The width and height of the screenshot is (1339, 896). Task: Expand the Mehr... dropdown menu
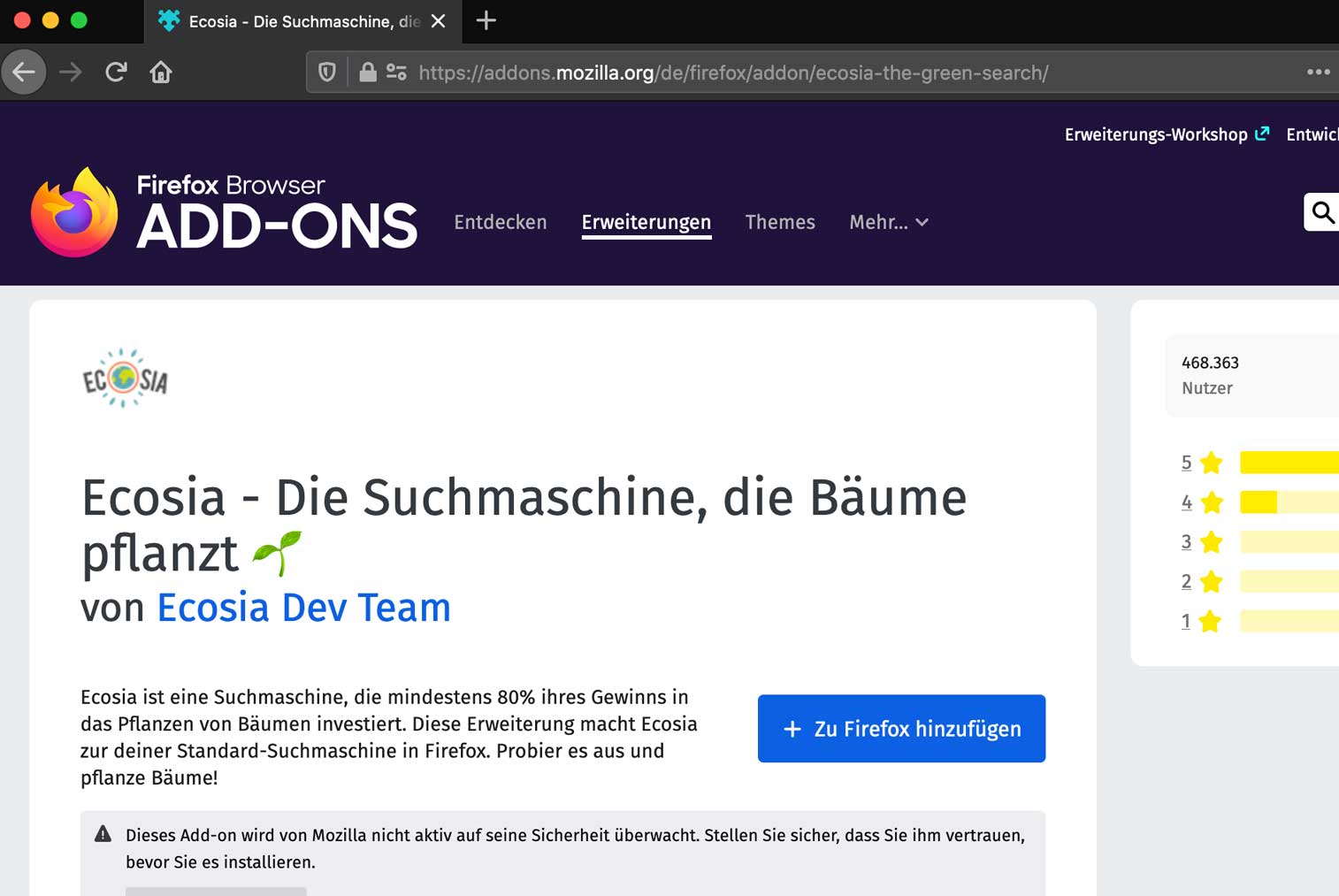(889, 222)
